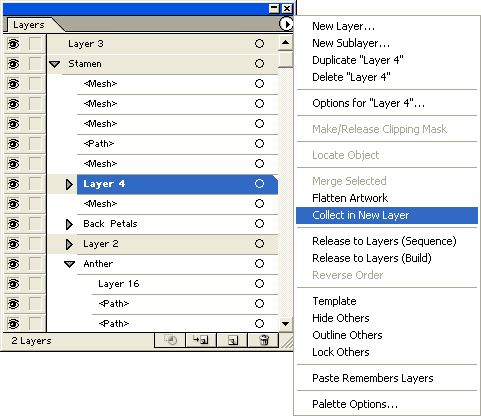Select Release to Layers (Build)

(372, 258)
